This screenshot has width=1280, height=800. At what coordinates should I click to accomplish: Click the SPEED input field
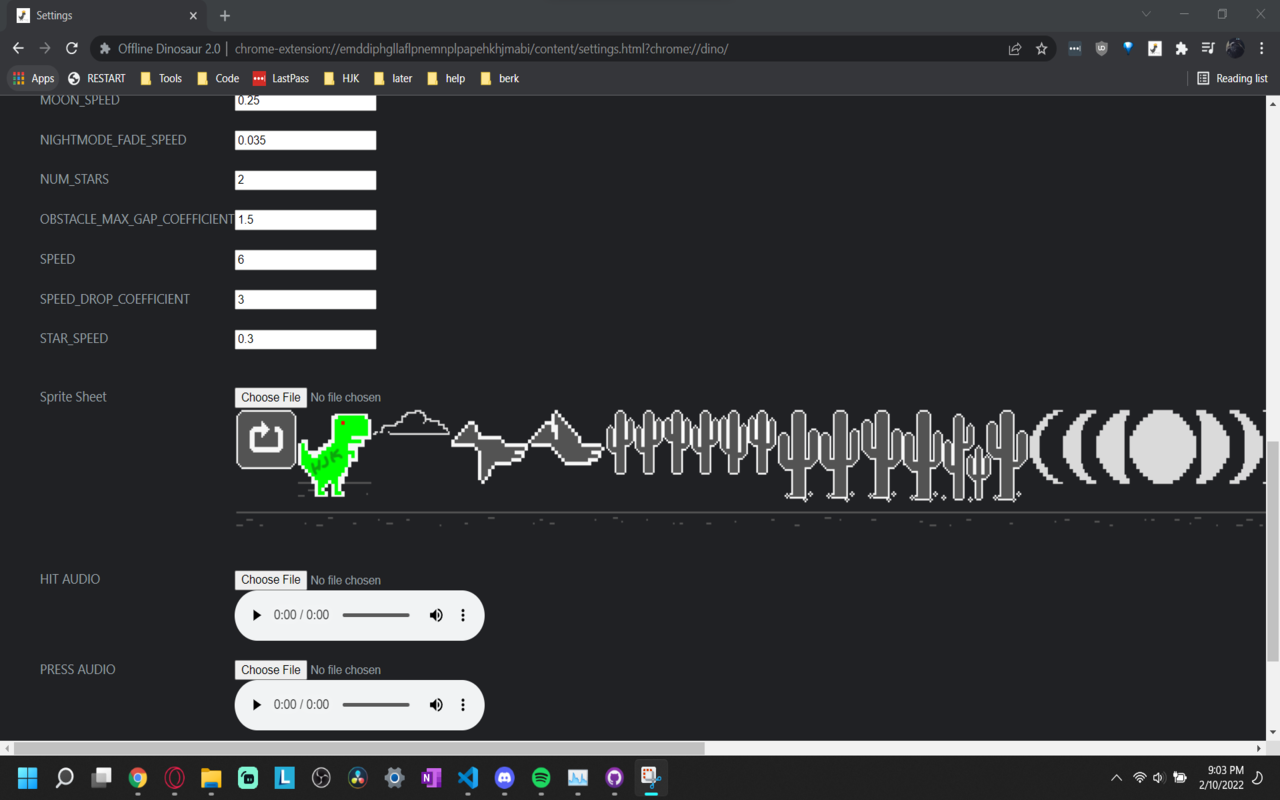coord(305,259)
